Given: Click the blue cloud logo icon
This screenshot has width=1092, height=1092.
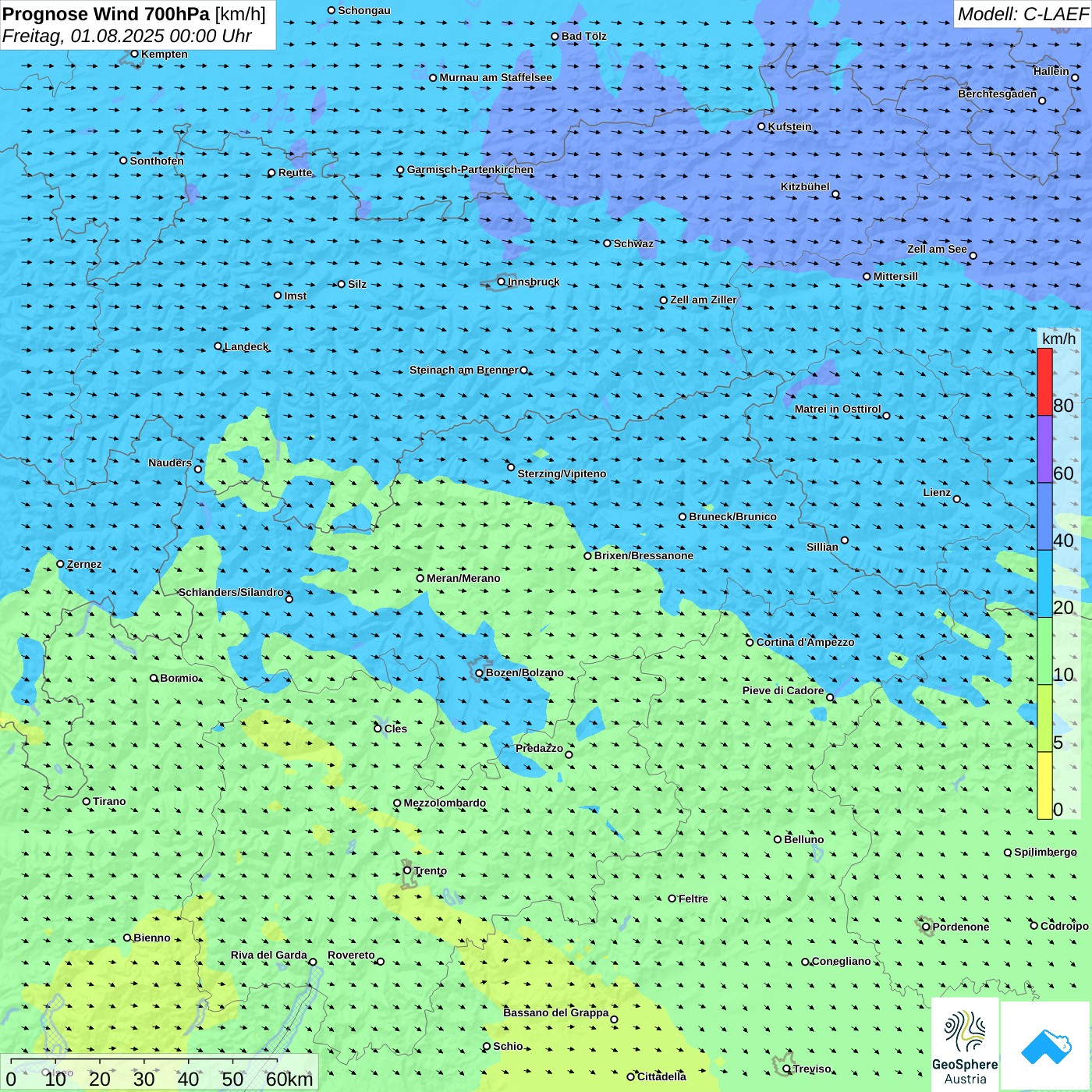Looking at the screenshot, I should click(1046, 1046).
